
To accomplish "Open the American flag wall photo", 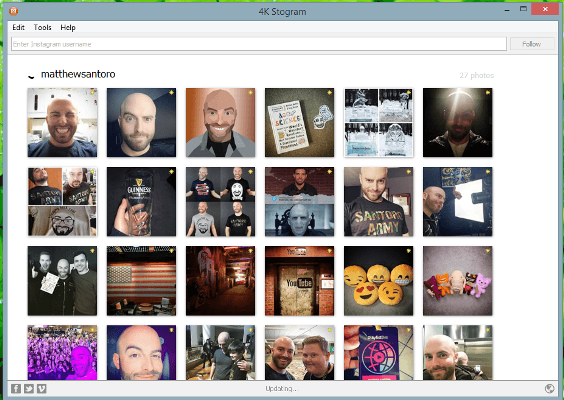I will [141, 281].
